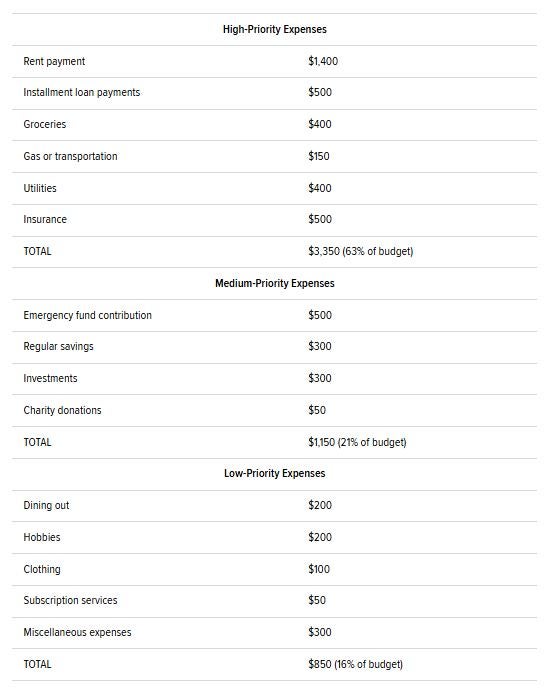The width and height of the screenshot is (548, 694).
Task: Select the High-Priority Expenses heading
Action: pyautogui.click(x=274, y=29)
